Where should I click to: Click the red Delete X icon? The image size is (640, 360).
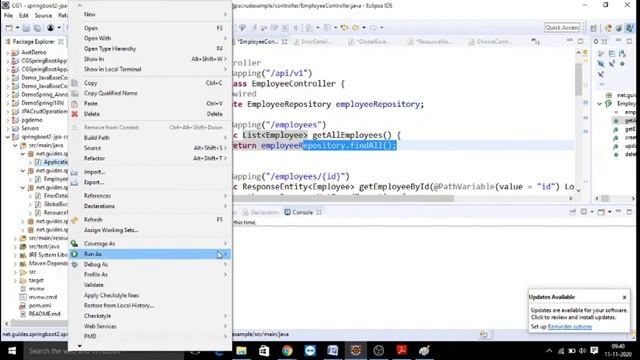click(x=74, y=114)
